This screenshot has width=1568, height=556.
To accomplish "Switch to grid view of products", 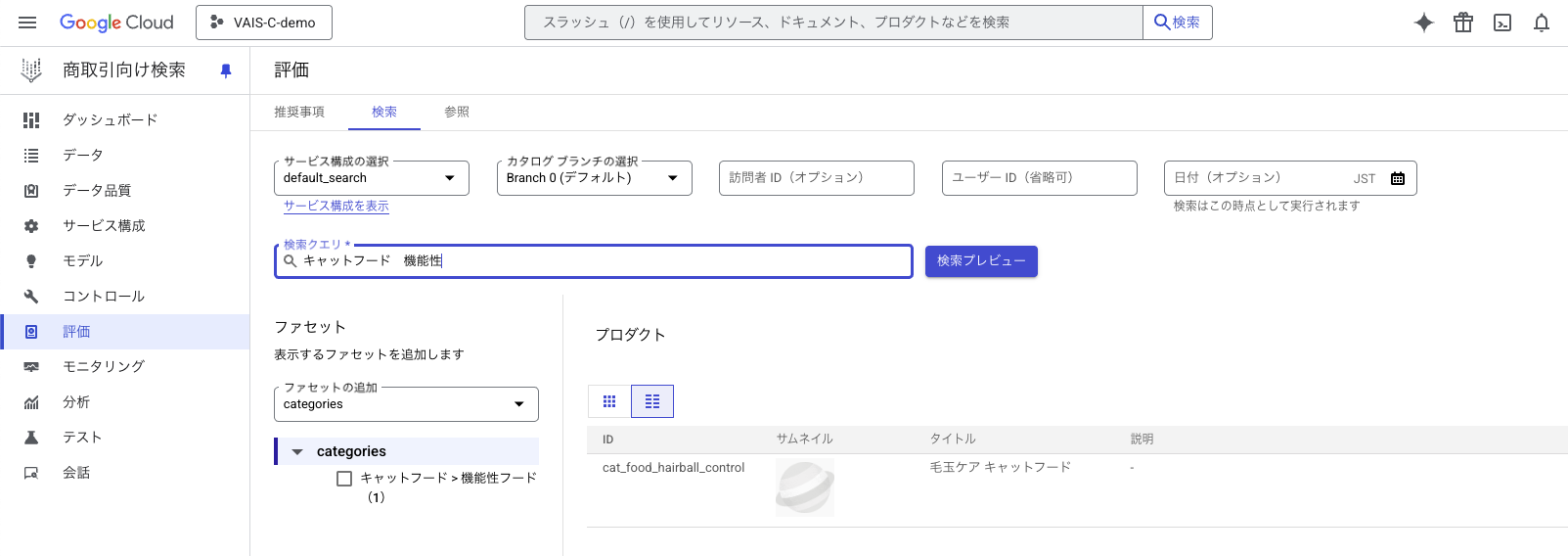I will (x=609, y=401).
